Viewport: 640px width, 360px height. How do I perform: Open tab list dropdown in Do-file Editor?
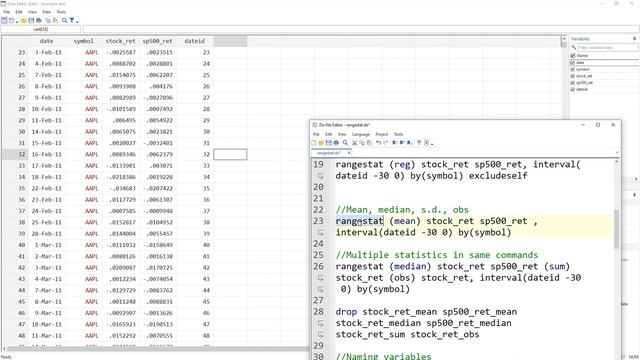click(616, 153)
